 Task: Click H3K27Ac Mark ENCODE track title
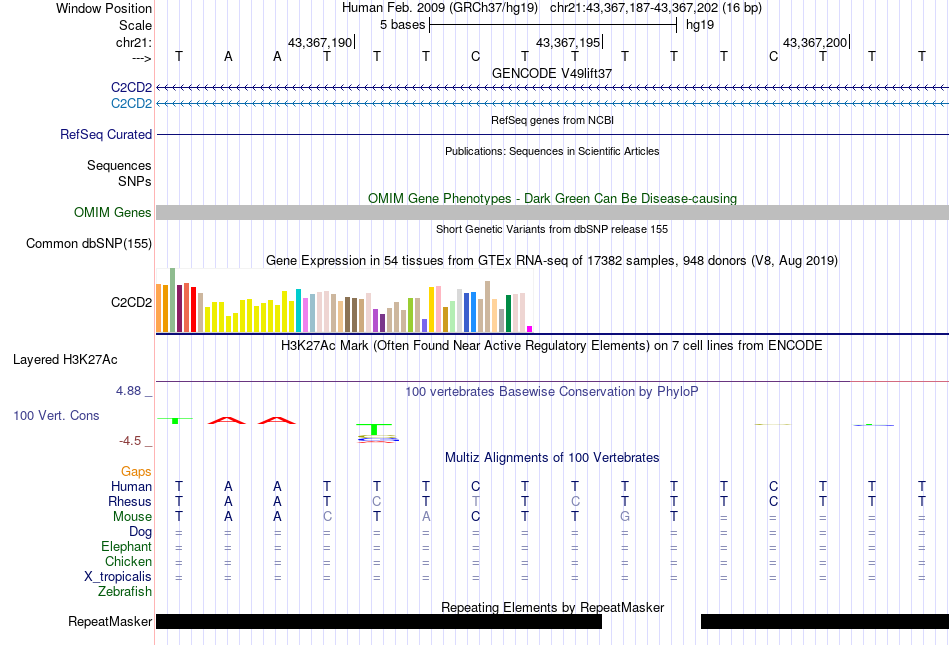click(x=552, y=345)
